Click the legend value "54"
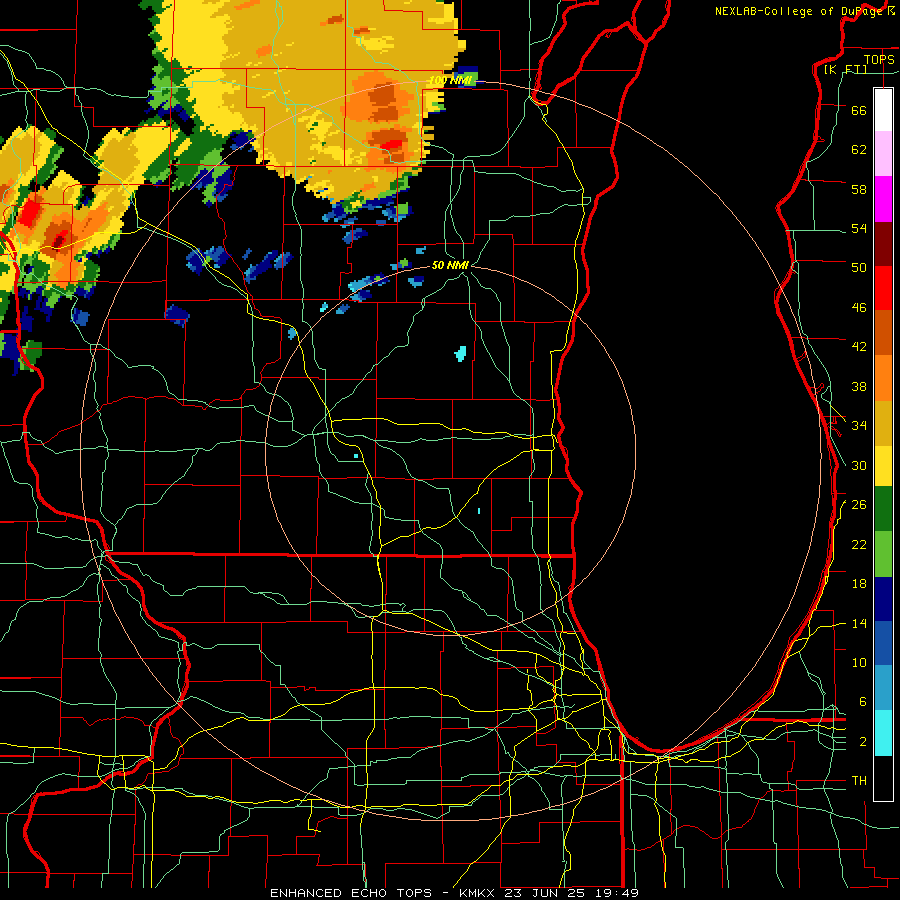Screen dimensions: 900x900 tap(859, 228)
